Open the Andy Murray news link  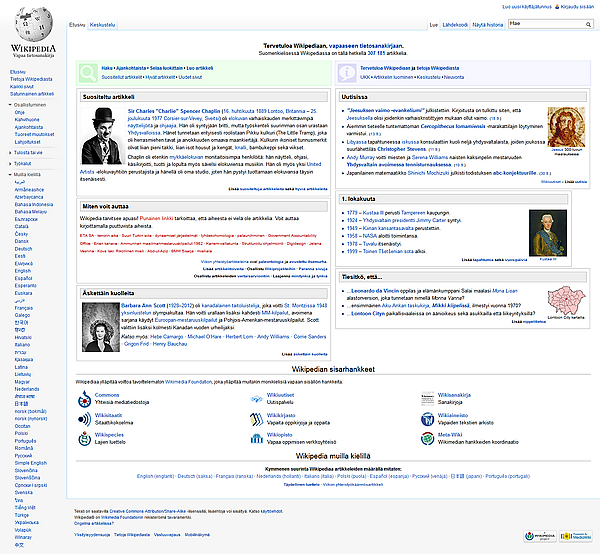pos(359,157)
